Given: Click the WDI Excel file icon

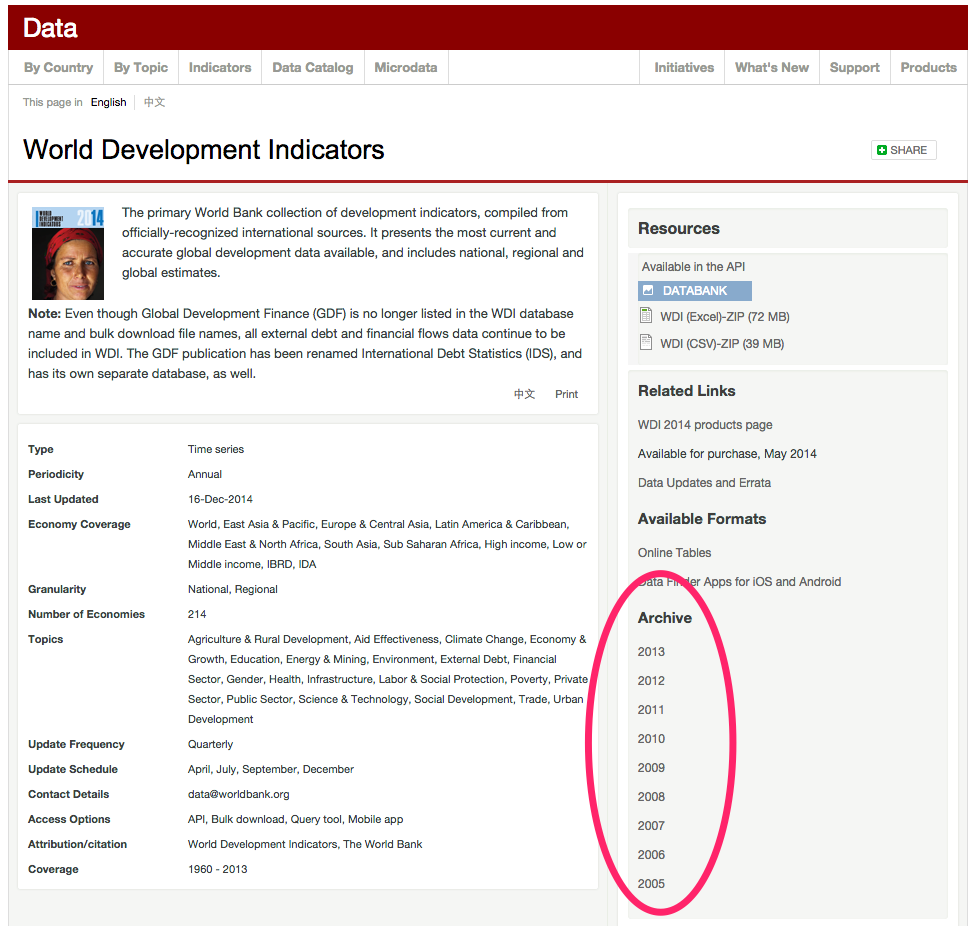Looking at the screenshot, I should 646,315.
